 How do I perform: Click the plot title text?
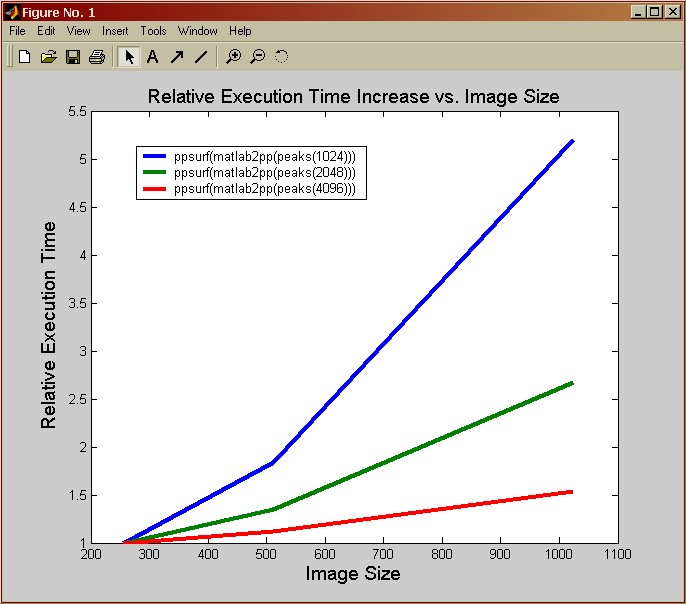(353, 97)
